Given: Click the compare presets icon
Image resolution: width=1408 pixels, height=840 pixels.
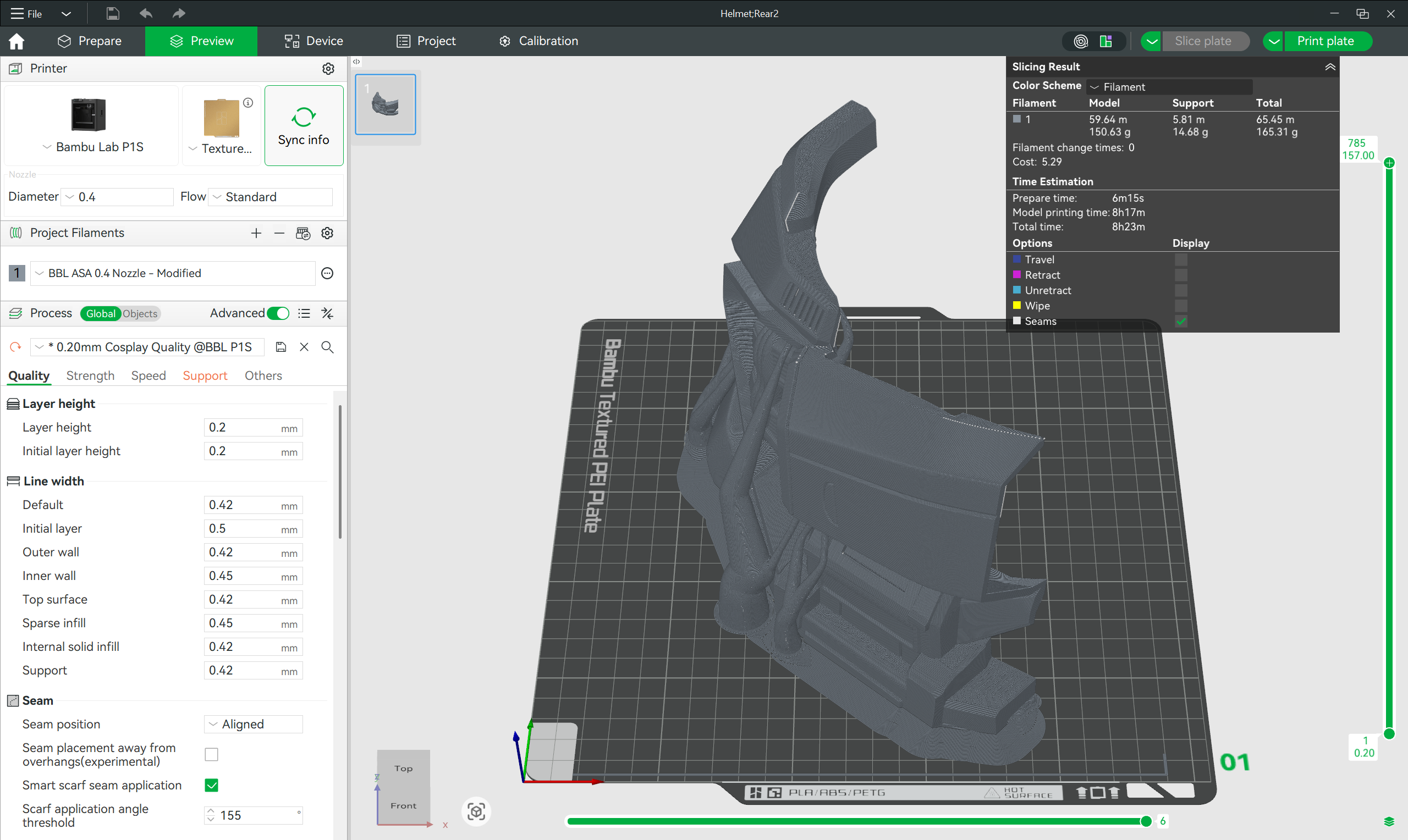Looking at the screenshot, I should pos(327,313).
